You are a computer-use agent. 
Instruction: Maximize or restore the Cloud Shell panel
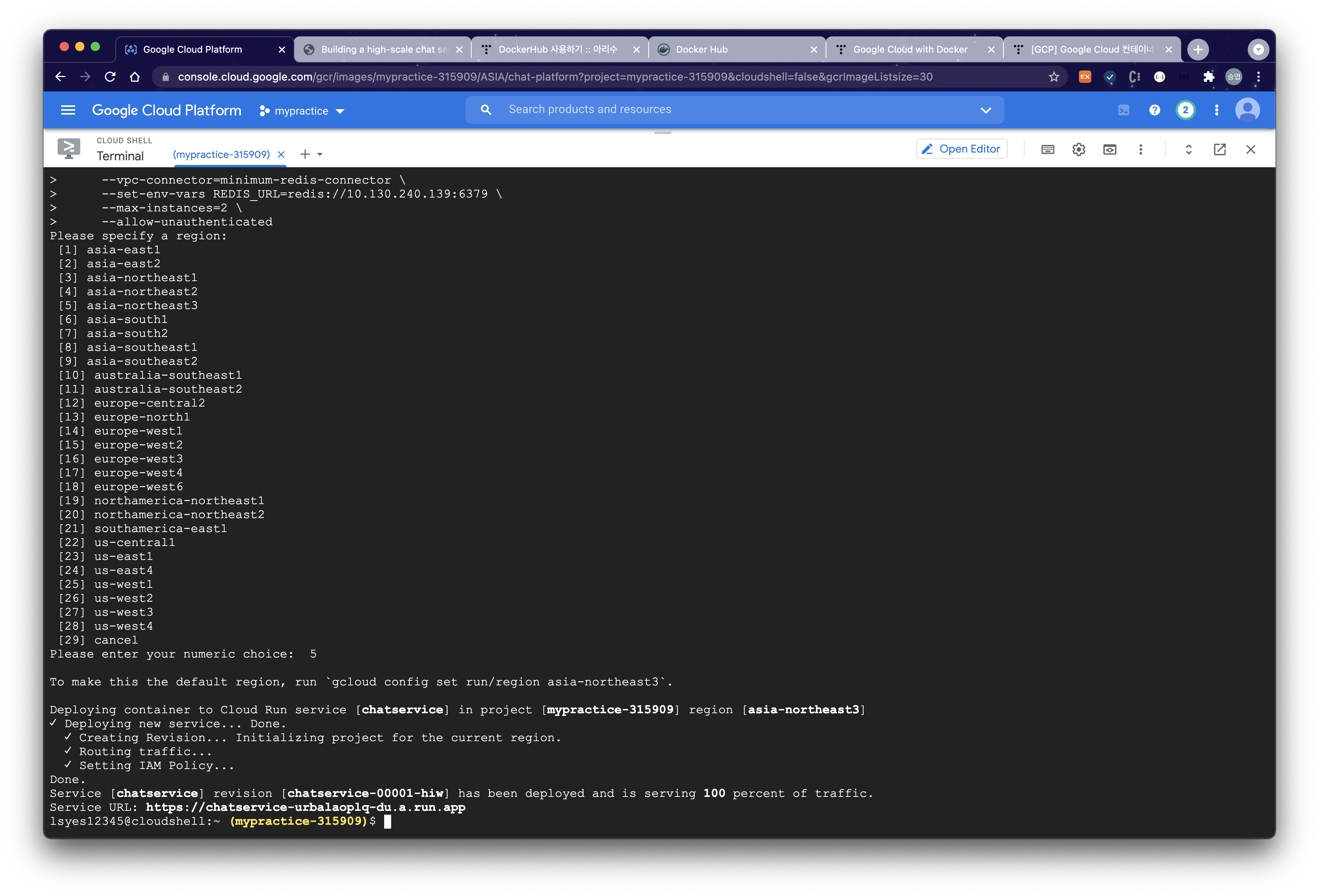(x=1188, y=149)
